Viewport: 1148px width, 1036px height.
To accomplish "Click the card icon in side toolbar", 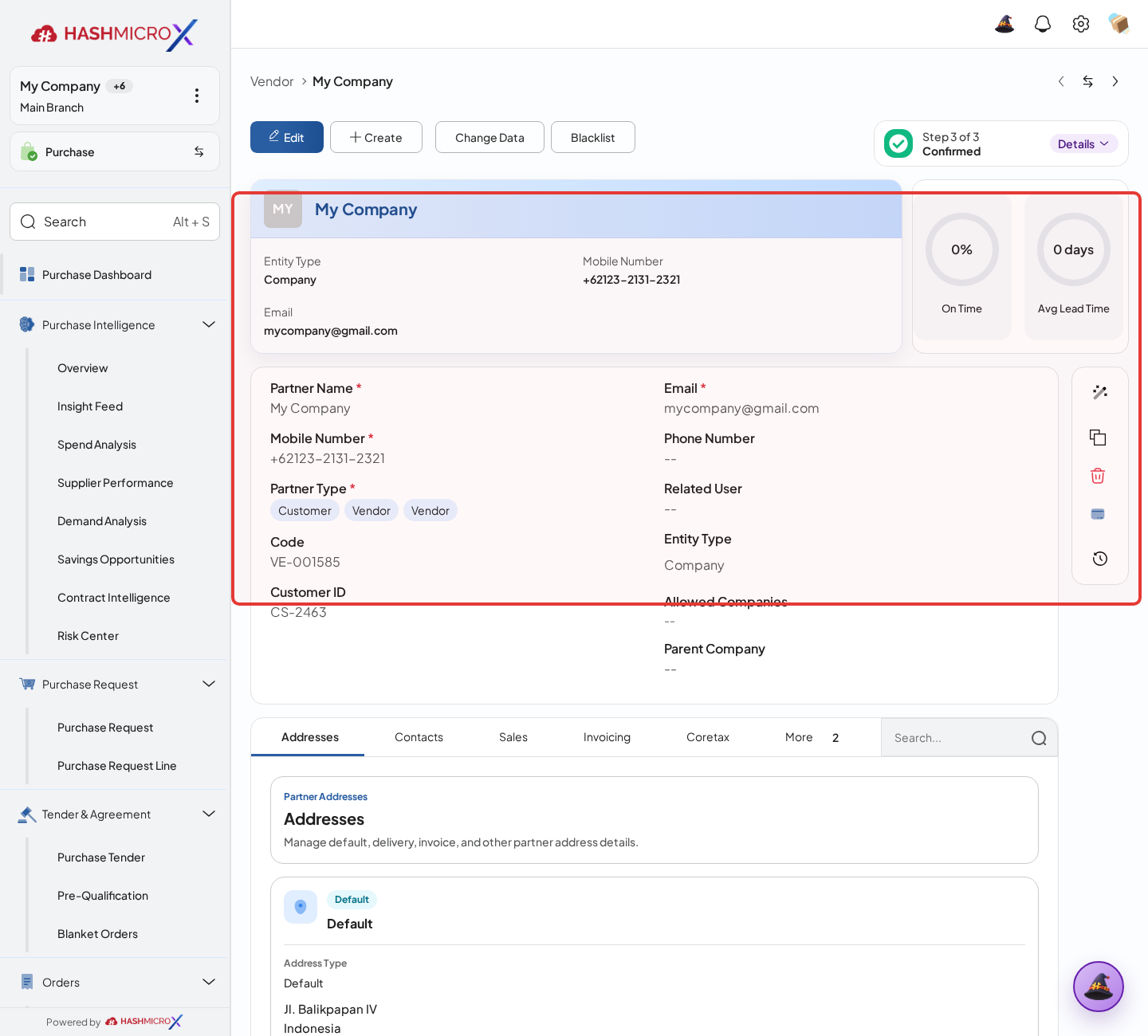I will click(1098, 514).
